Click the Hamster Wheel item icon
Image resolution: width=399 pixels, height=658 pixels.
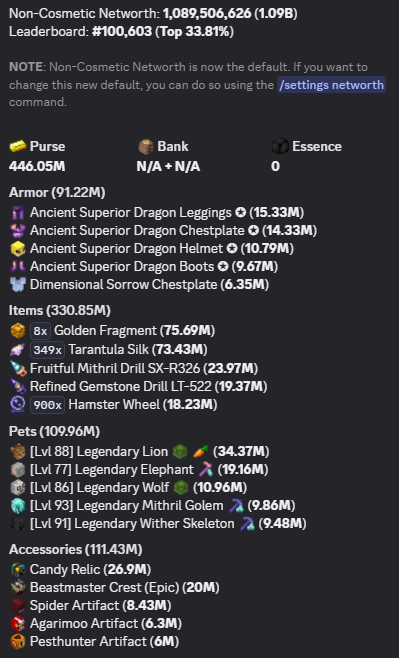(x=18, y=405)
